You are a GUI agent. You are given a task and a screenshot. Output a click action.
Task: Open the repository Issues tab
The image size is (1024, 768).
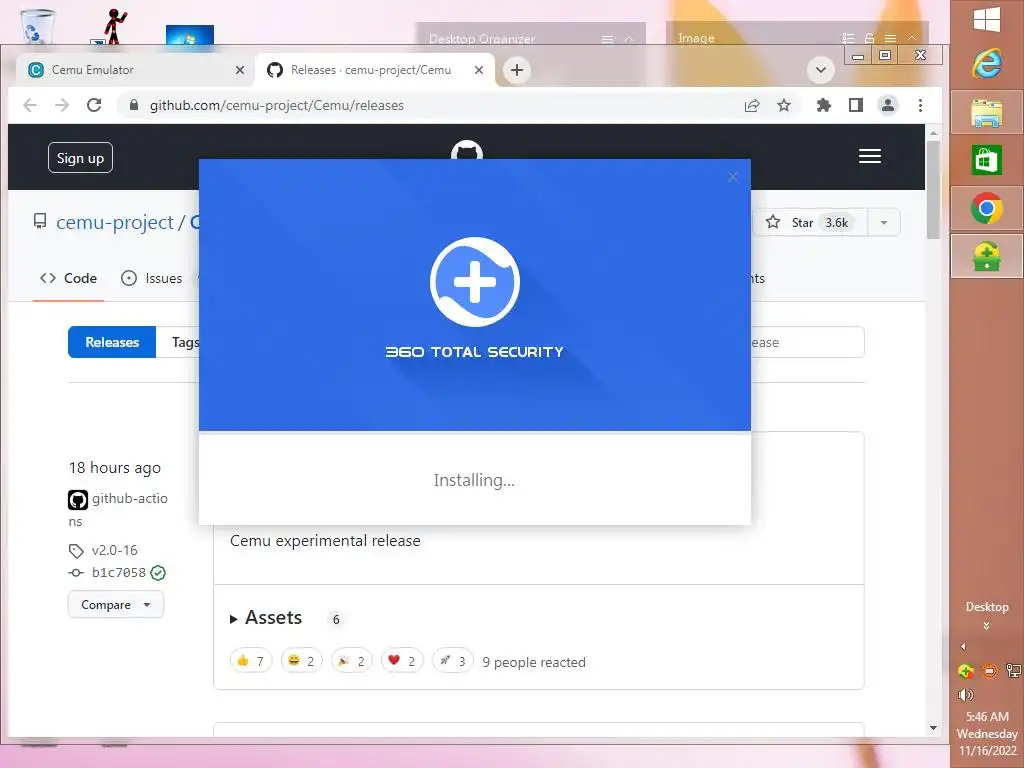coord(152,278)
